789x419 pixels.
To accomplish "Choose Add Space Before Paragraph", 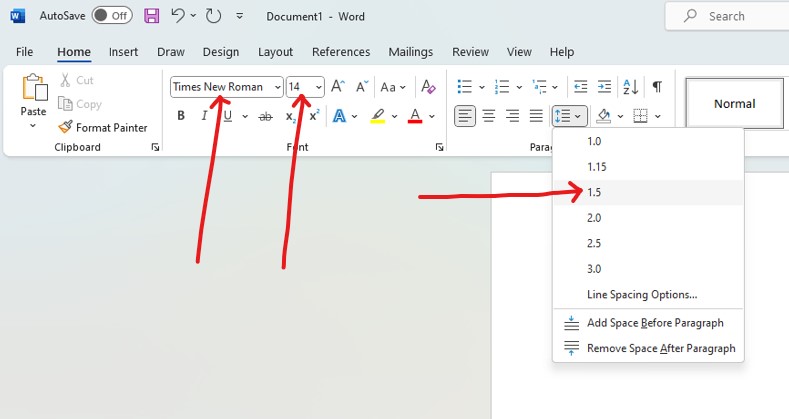I will [x=655, y=323].
